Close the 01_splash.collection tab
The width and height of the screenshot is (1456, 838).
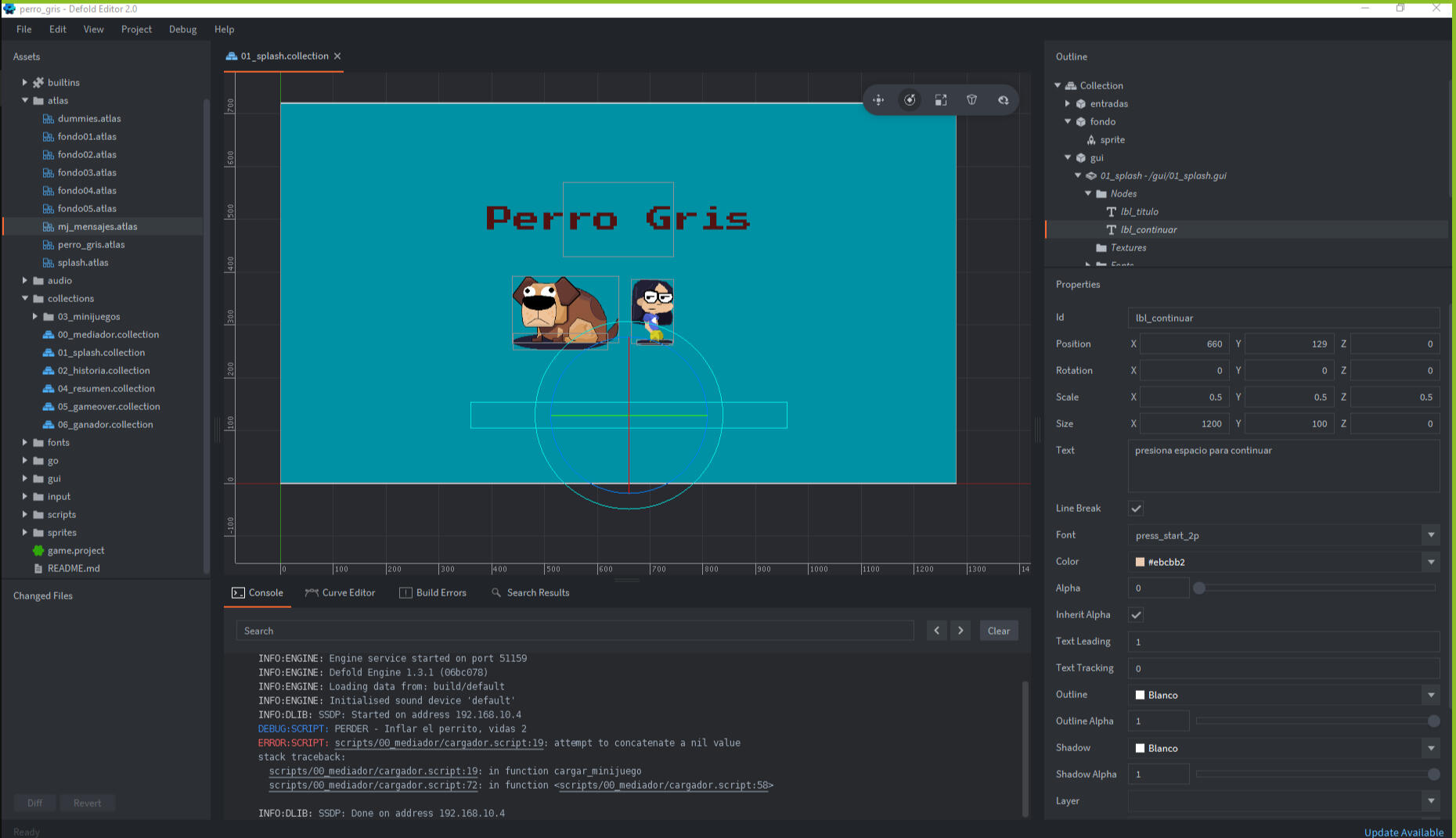click(337, 56)
